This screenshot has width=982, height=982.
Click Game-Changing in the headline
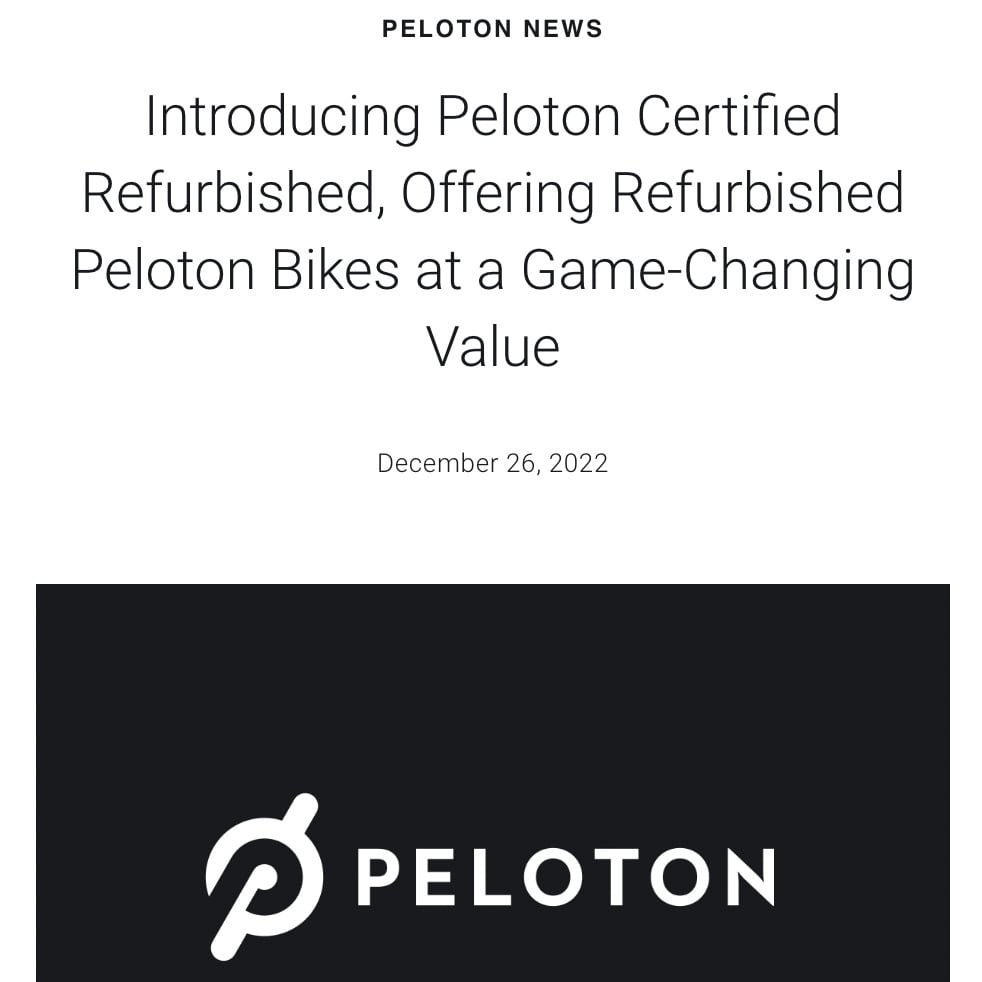(718, 270)
